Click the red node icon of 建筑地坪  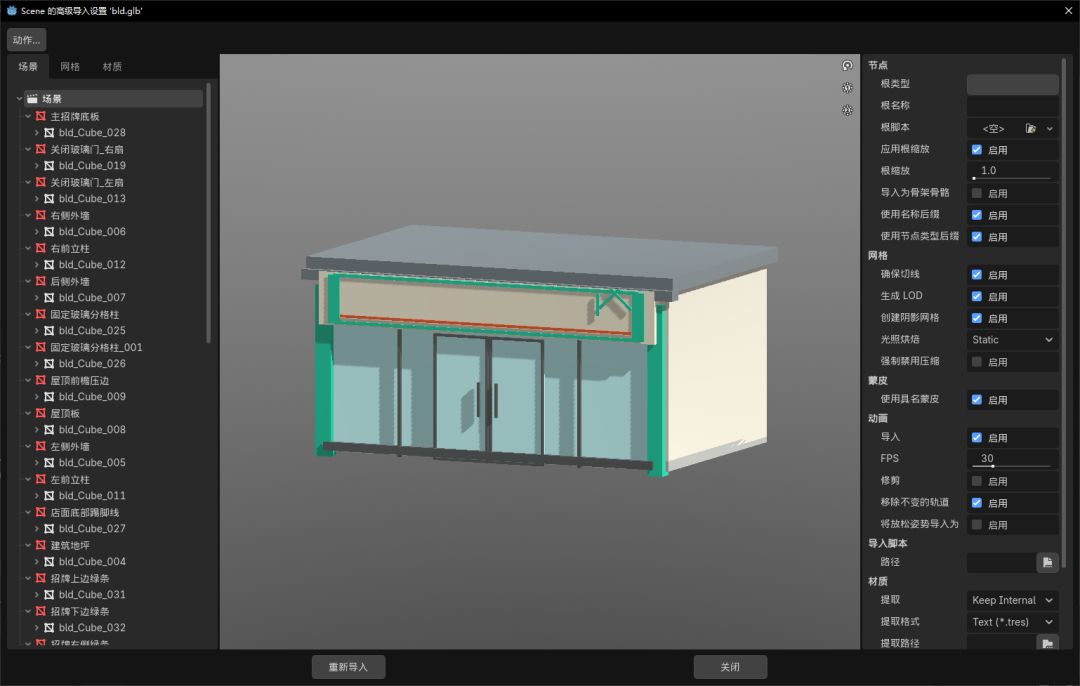click(x=41, y=545)
